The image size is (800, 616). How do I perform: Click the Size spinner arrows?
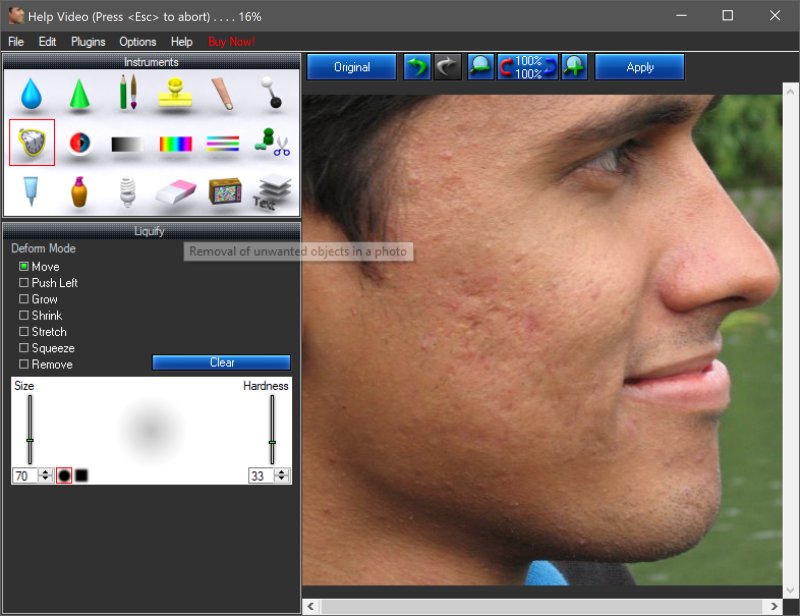point(46,476)
